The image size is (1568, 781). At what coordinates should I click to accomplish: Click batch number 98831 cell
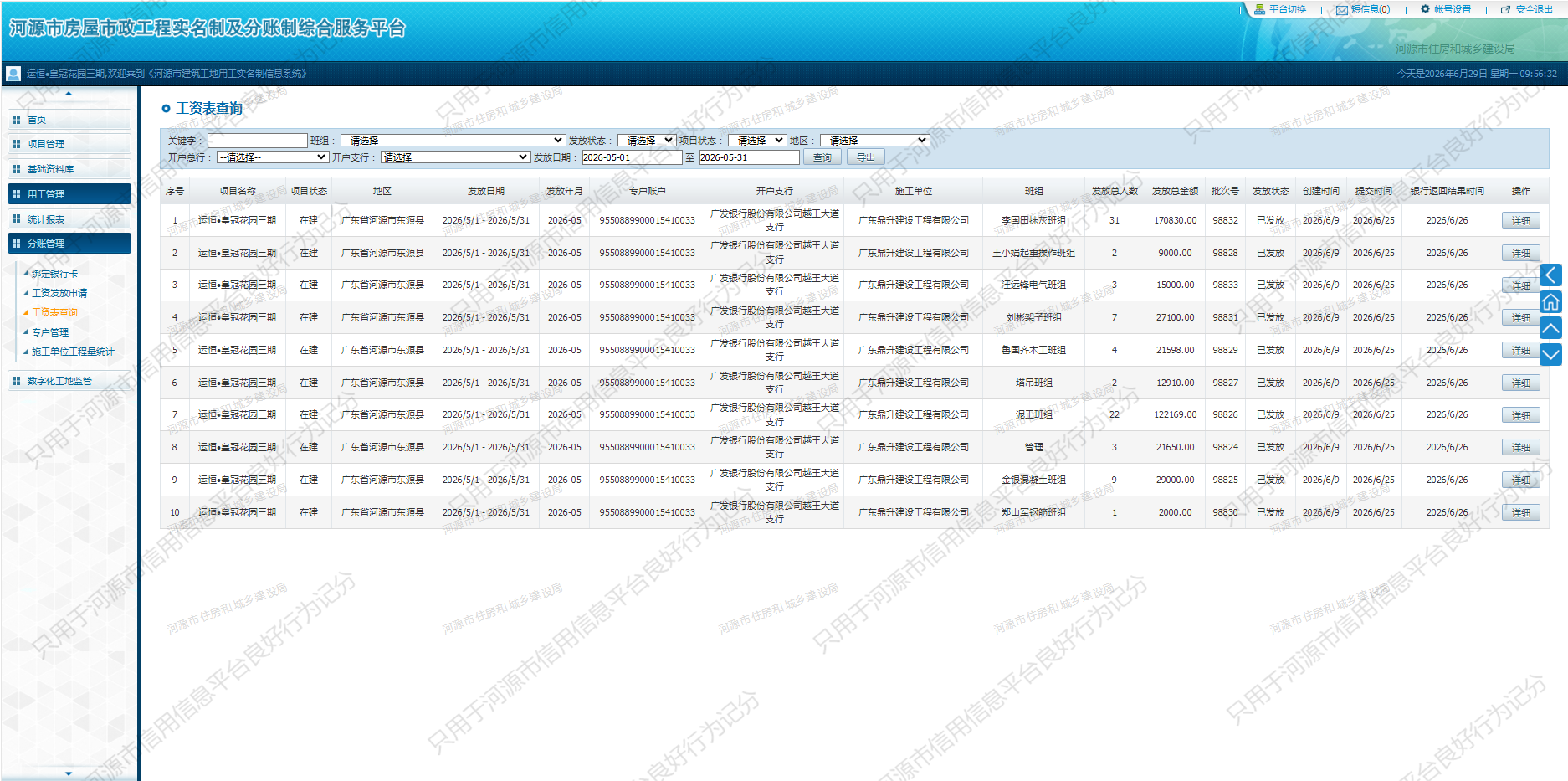(1226, 317)
